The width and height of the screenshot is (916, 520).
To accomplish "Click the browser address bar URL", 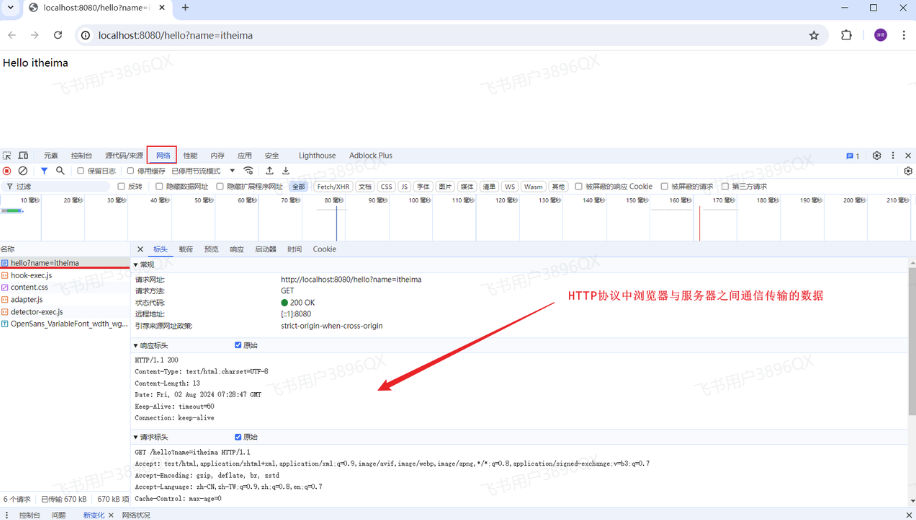I will coord(175,36).
